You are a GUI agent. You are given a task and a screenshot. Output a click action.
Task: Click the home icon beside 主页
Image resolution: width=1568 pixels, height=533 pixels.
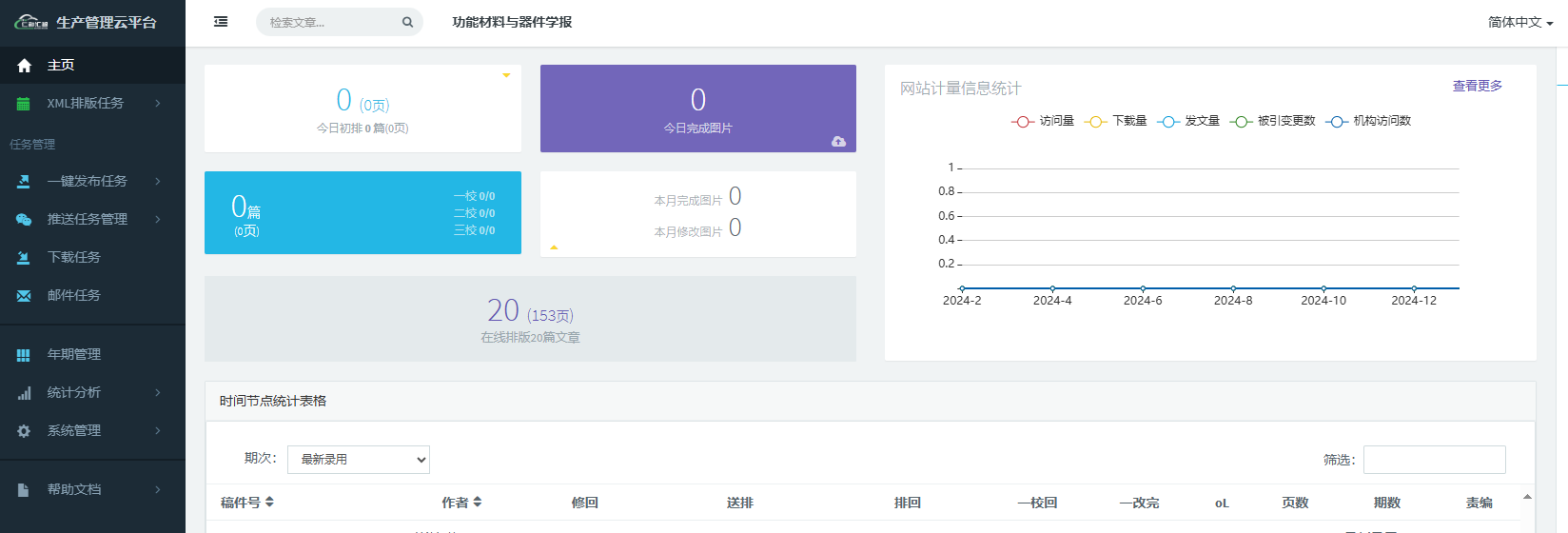(x=25, y=66)
